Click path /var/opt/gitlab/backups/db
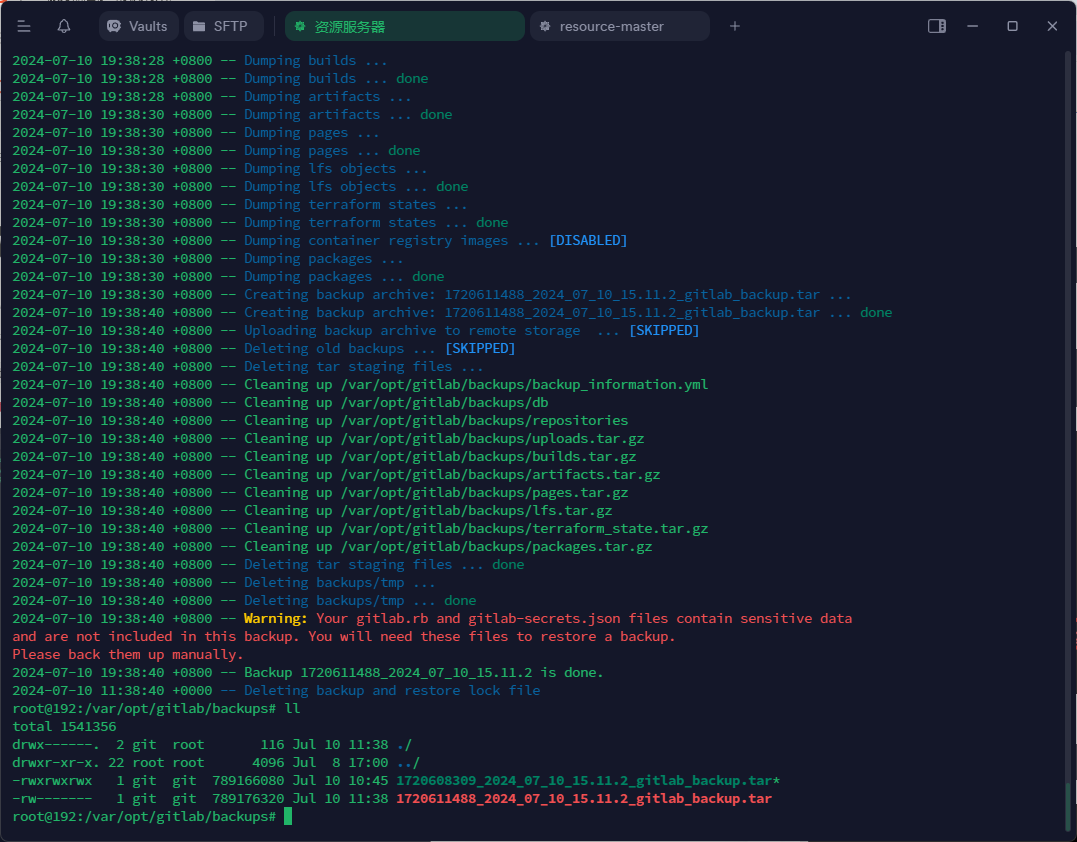 tap(444, 402)
